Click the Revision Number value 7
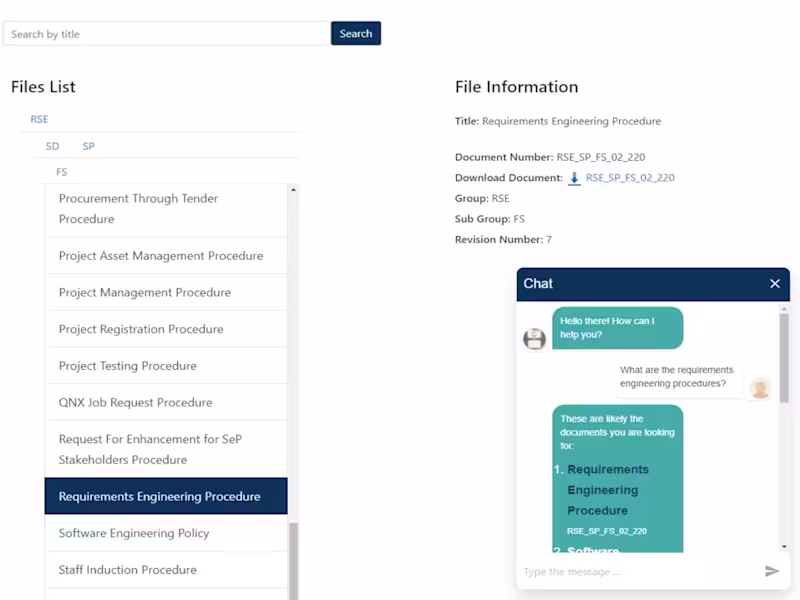Viewport: 800px width, 600px height. (x=549, y=240)
